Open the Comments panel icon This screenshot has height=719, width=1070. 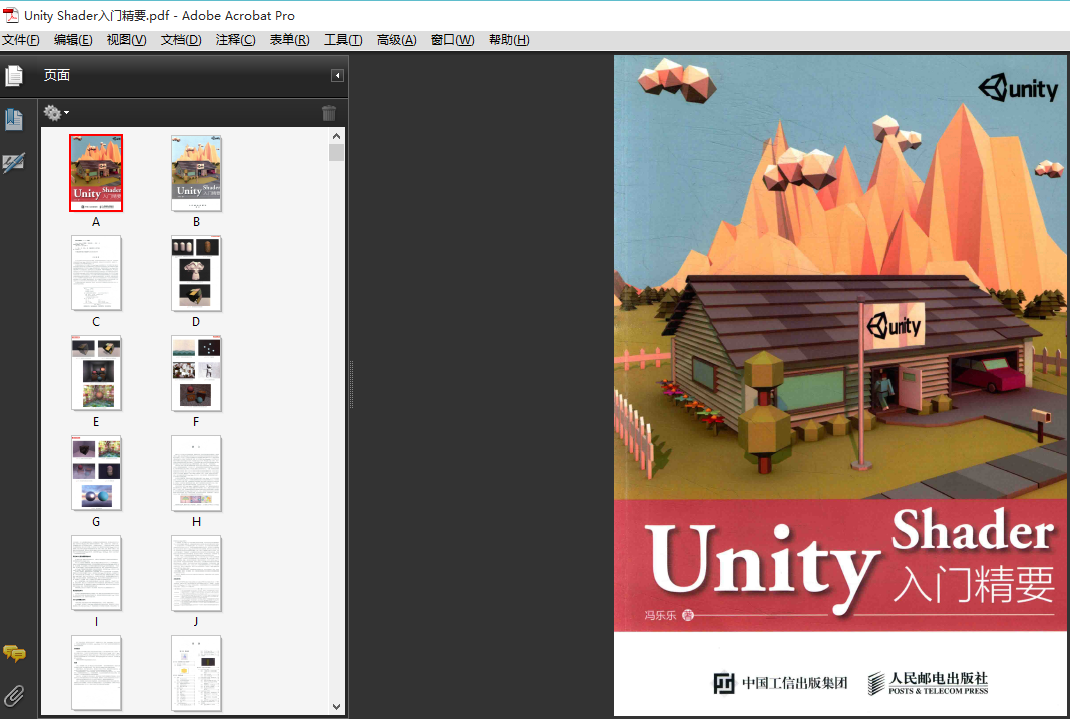[14, 654]
